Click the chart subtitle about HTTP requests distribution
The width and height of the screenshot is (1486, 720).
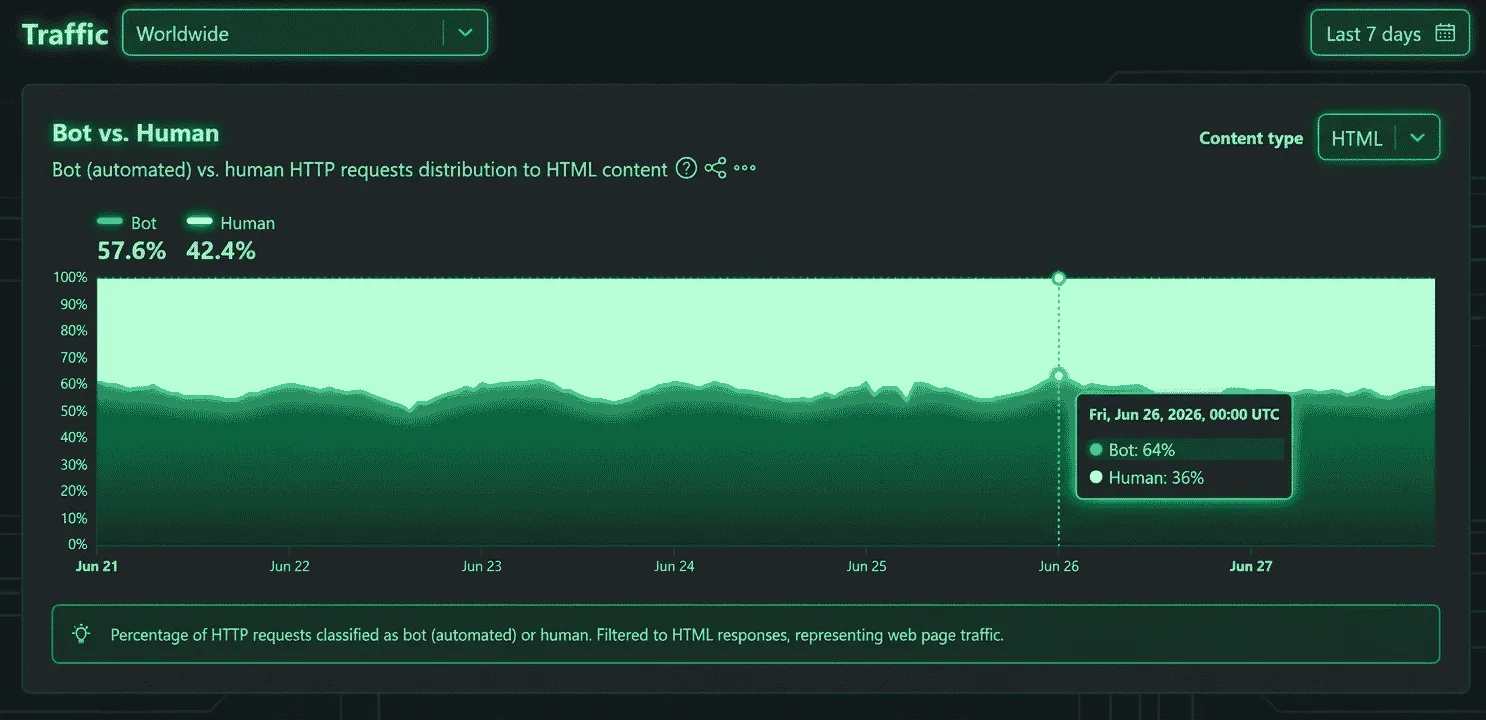pyautogui.click(x=360, y=170)
